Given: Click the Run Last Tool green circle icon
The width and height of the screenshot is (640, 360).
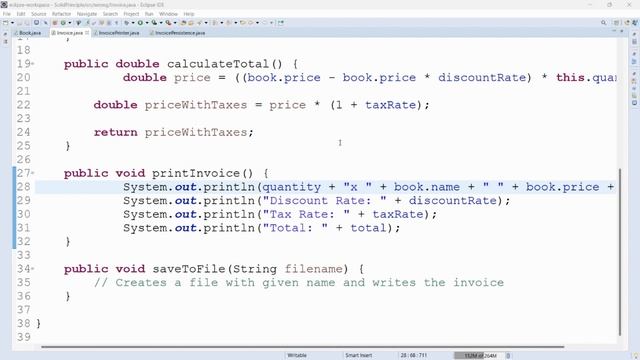Looking at the screenshot, I should [140, 23].
